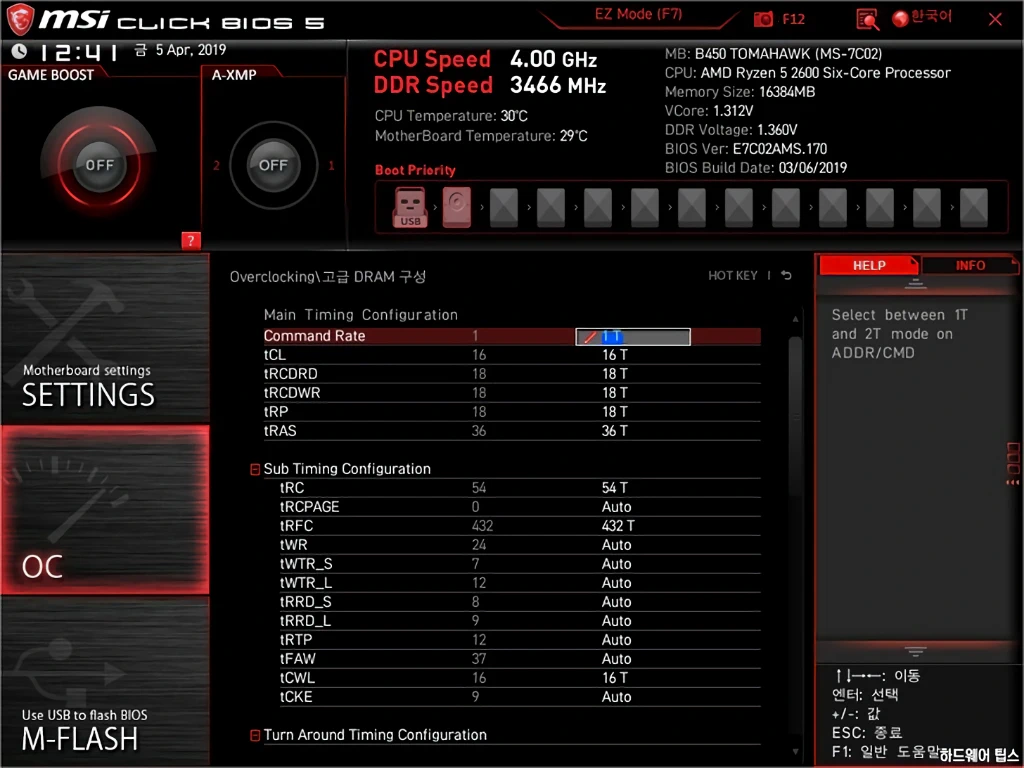The height and width of the screenshot is (768, 1024).
Task: Close the BIOS with the X icon
Action: pos(995,19)
